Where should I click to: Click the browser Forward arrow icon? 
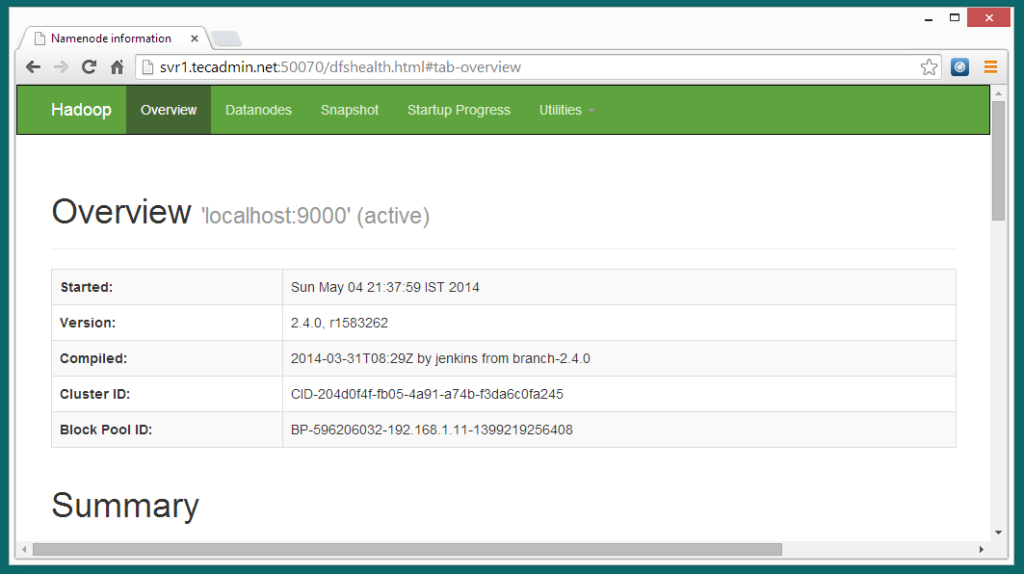coord(61,67)
